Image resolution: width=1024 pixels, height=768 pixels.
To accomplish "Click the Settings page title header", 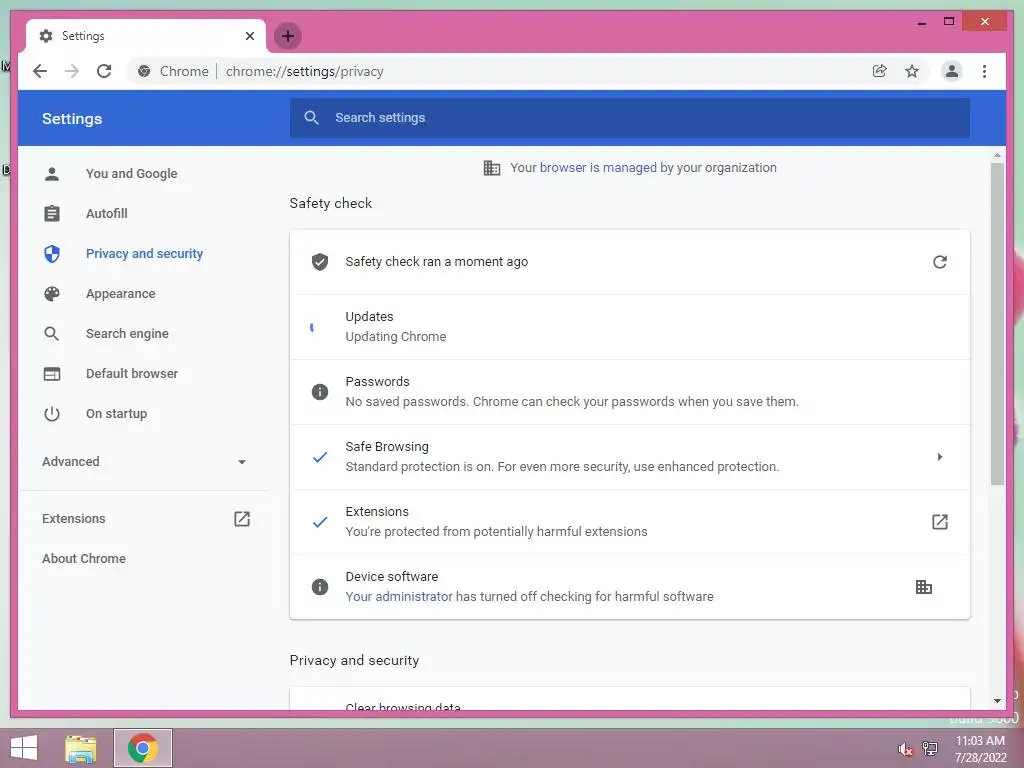I will 72,119.
